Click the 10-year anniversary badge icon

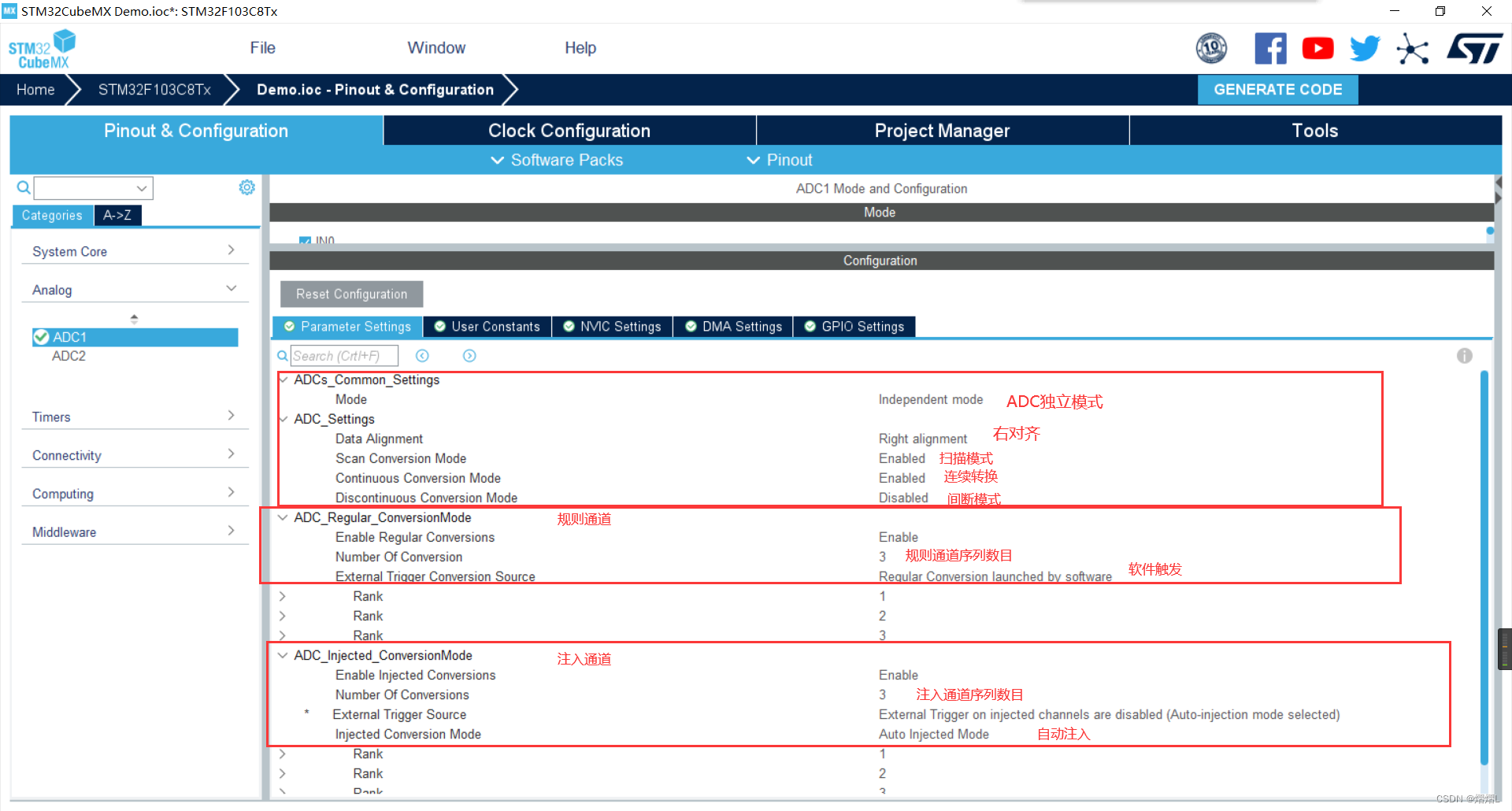pos(1211,49)
